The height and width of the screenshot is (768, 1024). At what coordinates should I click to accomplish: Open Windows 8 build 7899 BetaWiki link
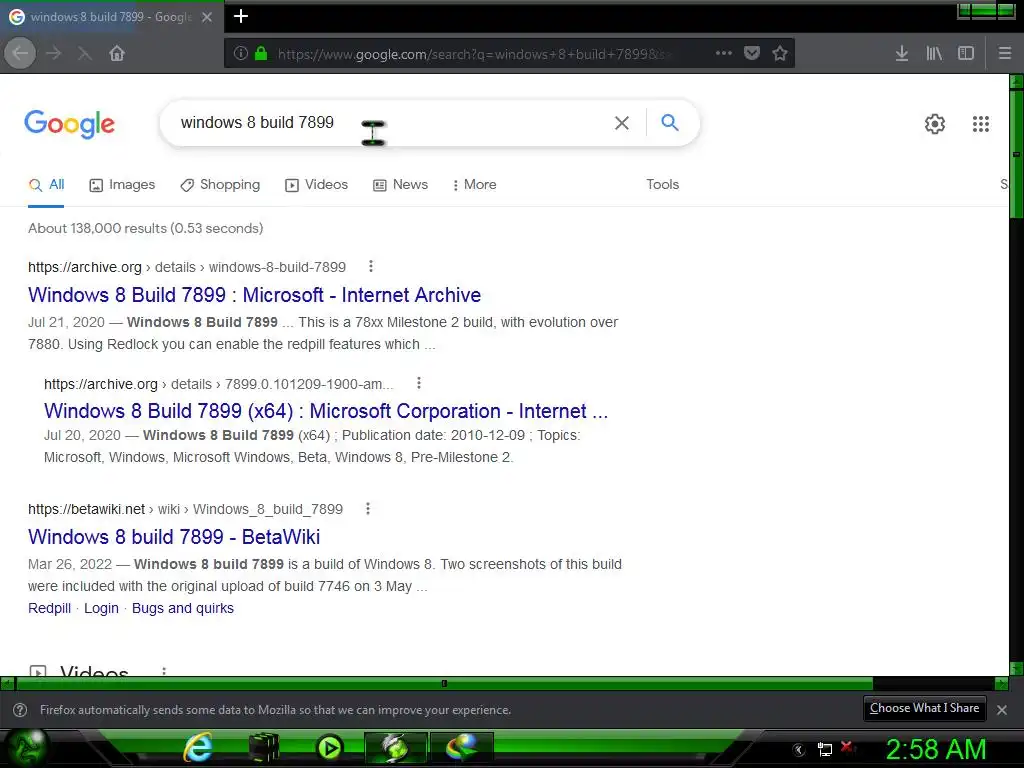(174, 537)
